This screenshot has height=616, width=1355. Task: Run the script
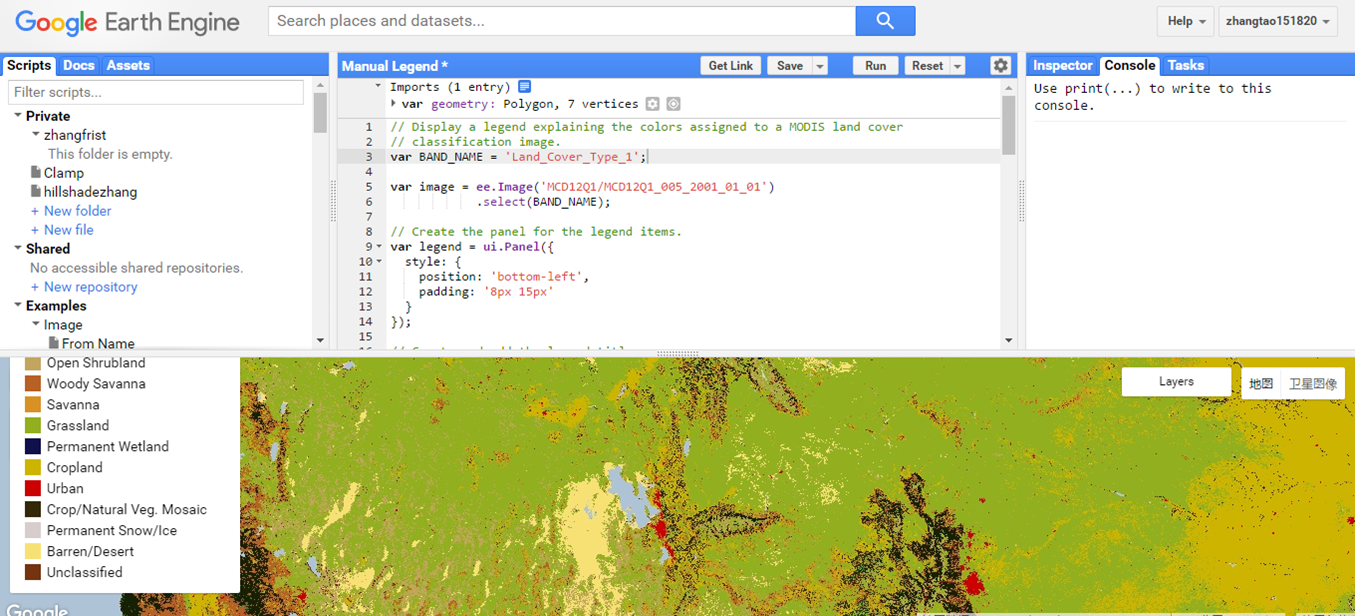tap(876, 66)
